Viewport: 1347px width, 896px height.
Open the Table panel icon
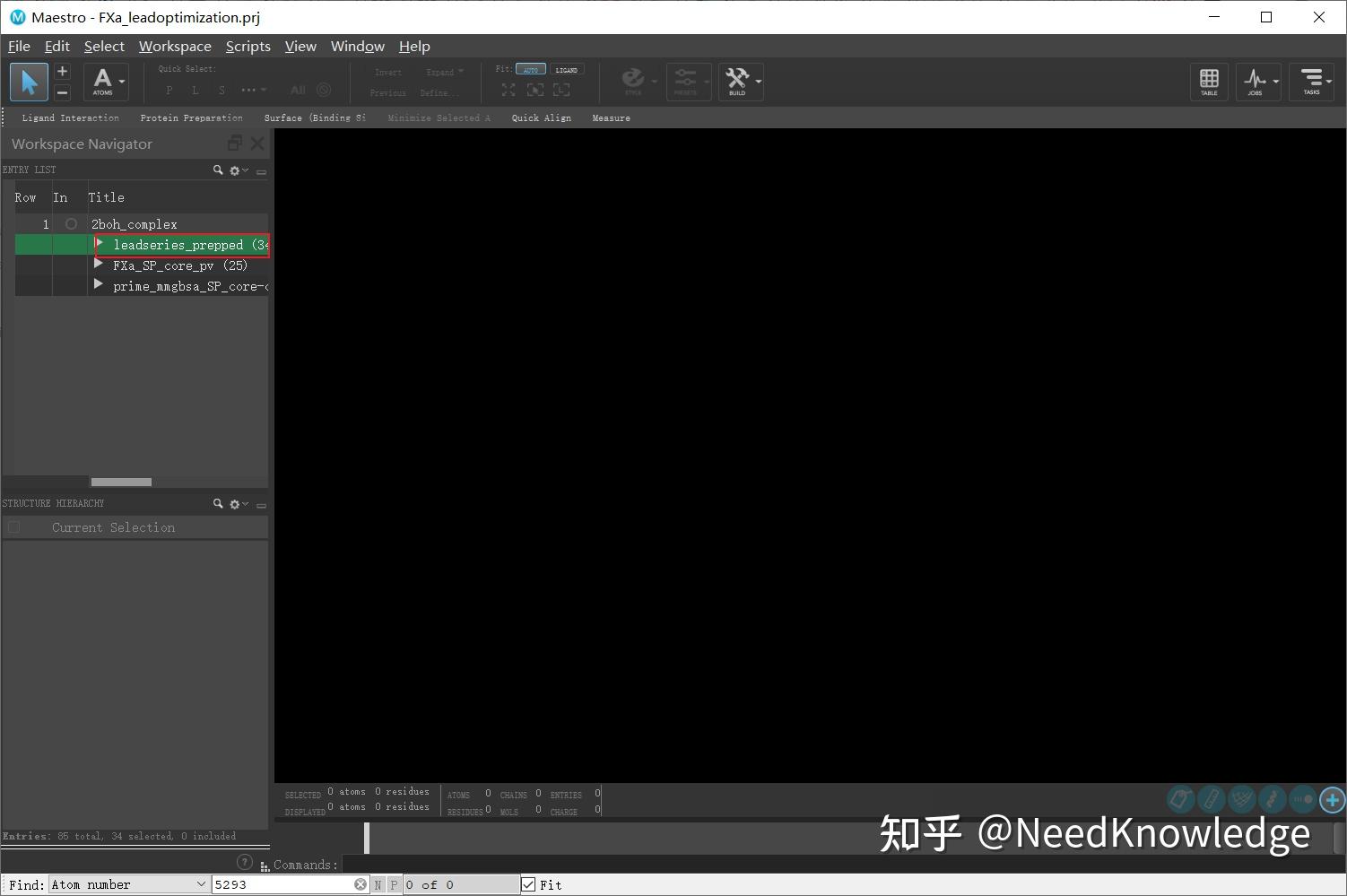point(1208,82)
